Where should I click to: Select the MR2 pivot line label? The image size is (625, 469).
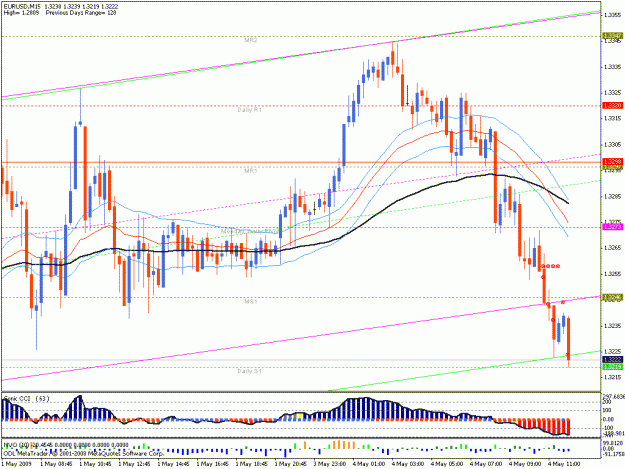[251, 41]
